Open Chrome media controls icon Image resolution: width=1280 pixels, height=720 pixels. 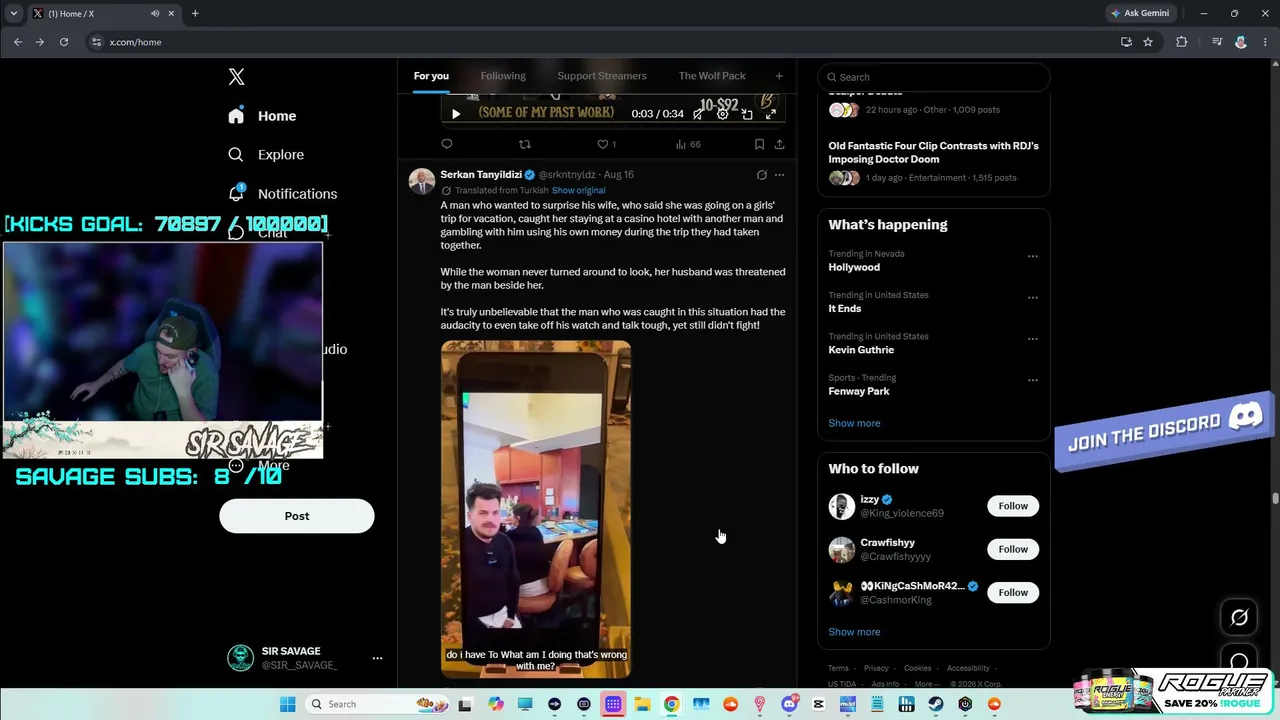click(x=1217, y=42)
